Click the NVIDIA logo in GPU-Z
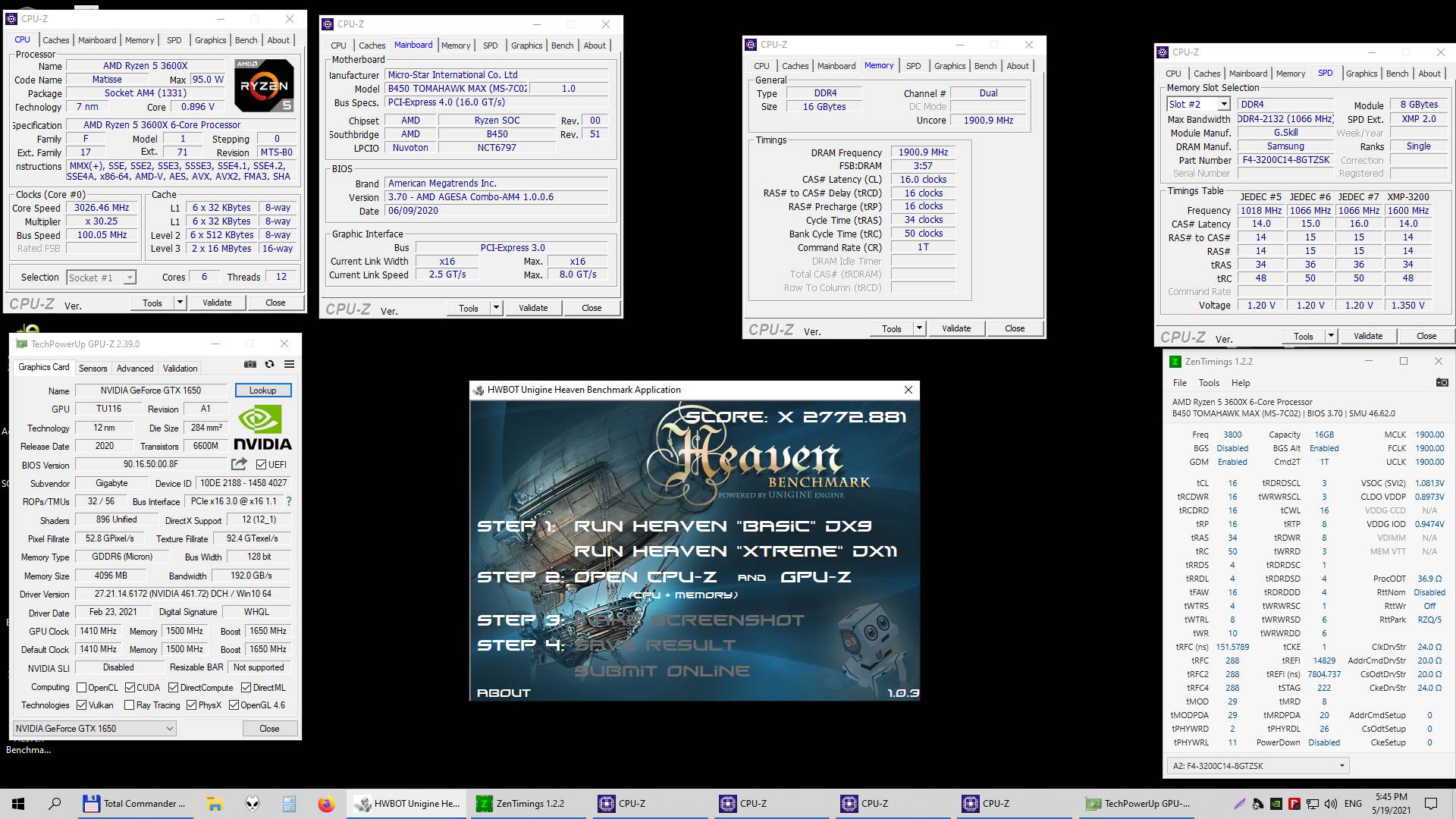 click(x=262, y=428)
